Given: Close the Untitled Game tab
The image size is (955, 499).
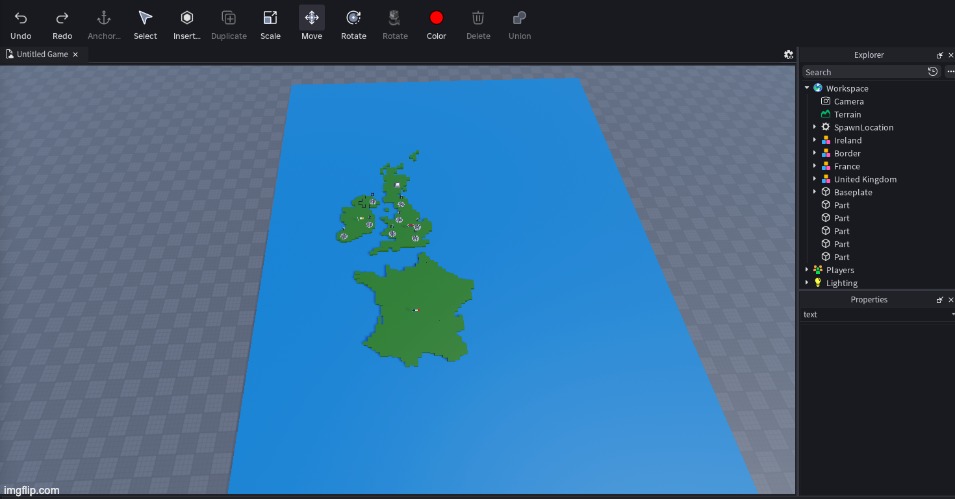Looking at the screenshot, I should click(x=75, y=54).
